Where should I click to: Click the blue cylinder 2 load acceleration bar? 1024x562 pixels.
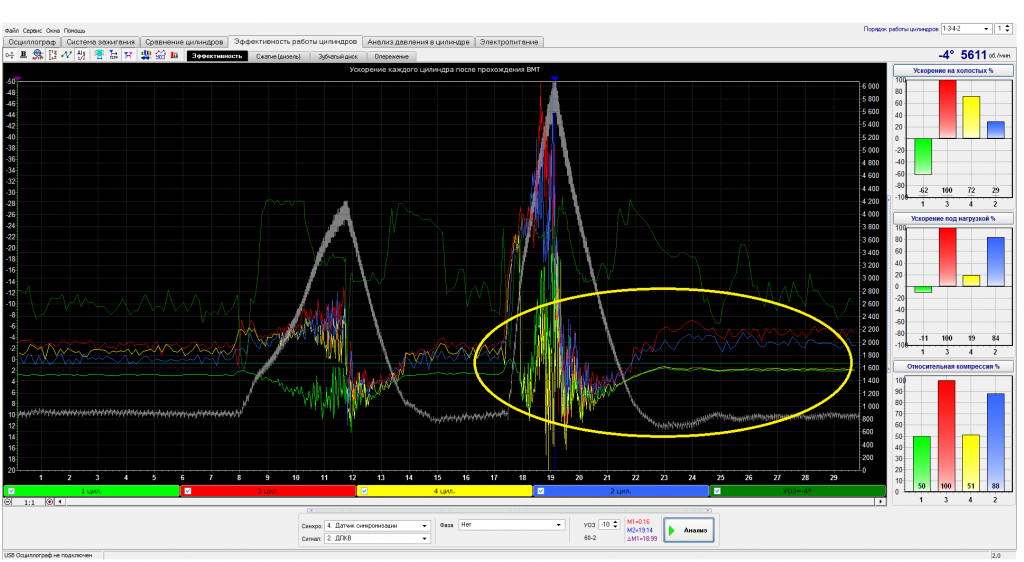(x=996, y=262)
